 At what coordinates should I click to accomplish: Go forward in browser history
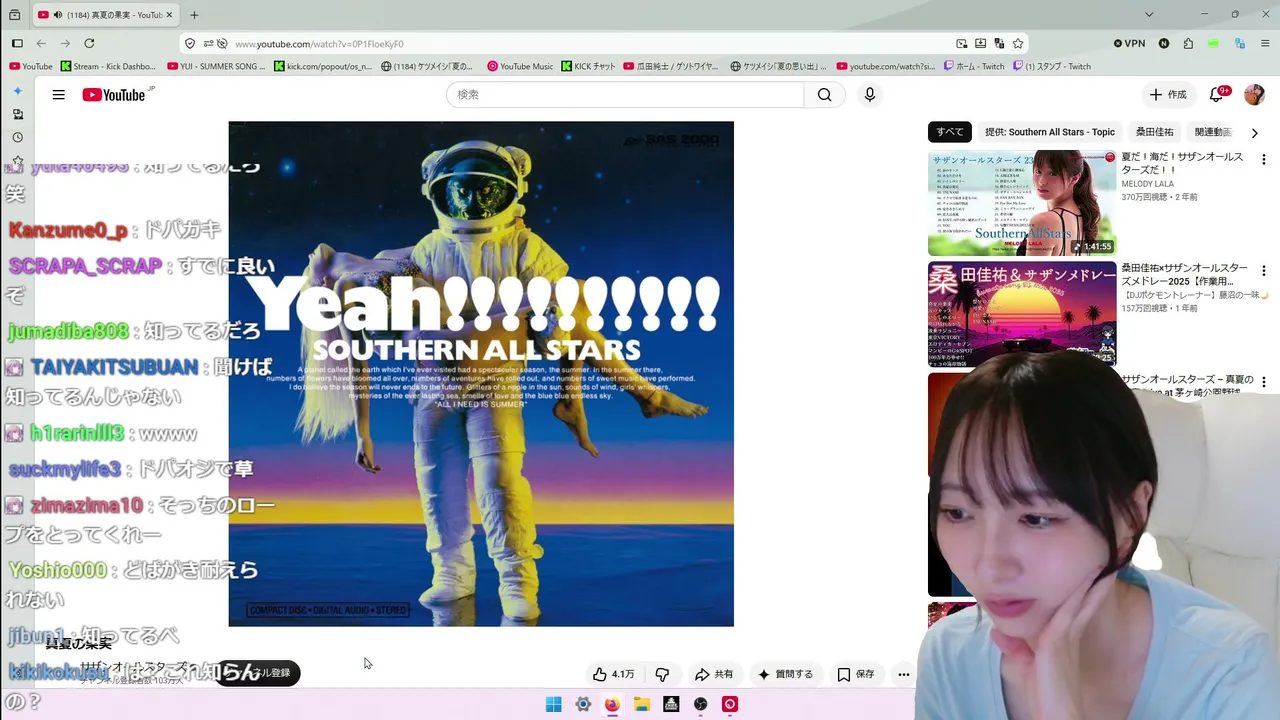65,43
